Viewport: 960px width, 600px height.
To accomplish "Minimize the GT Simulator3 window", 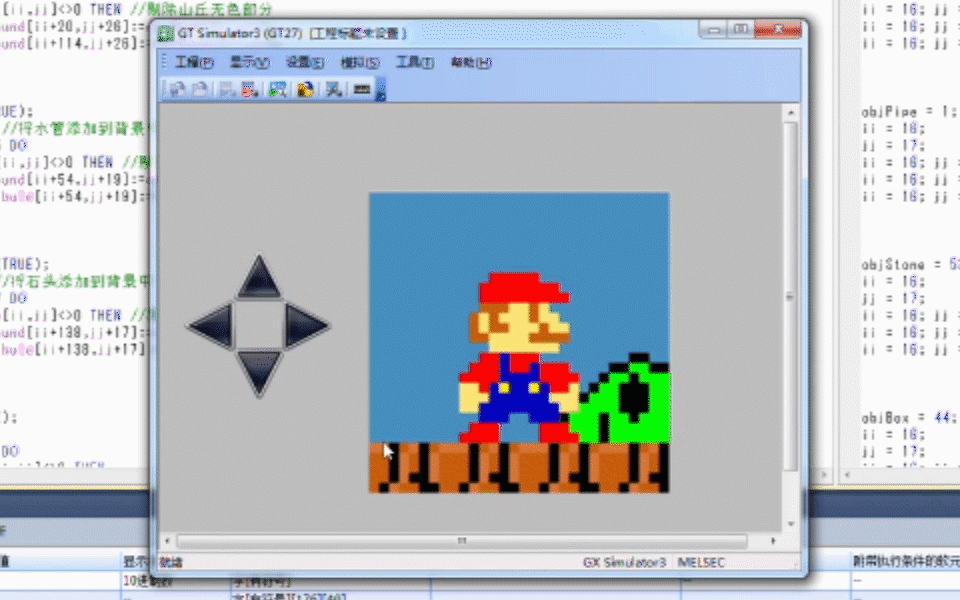I will coord(713,29).
